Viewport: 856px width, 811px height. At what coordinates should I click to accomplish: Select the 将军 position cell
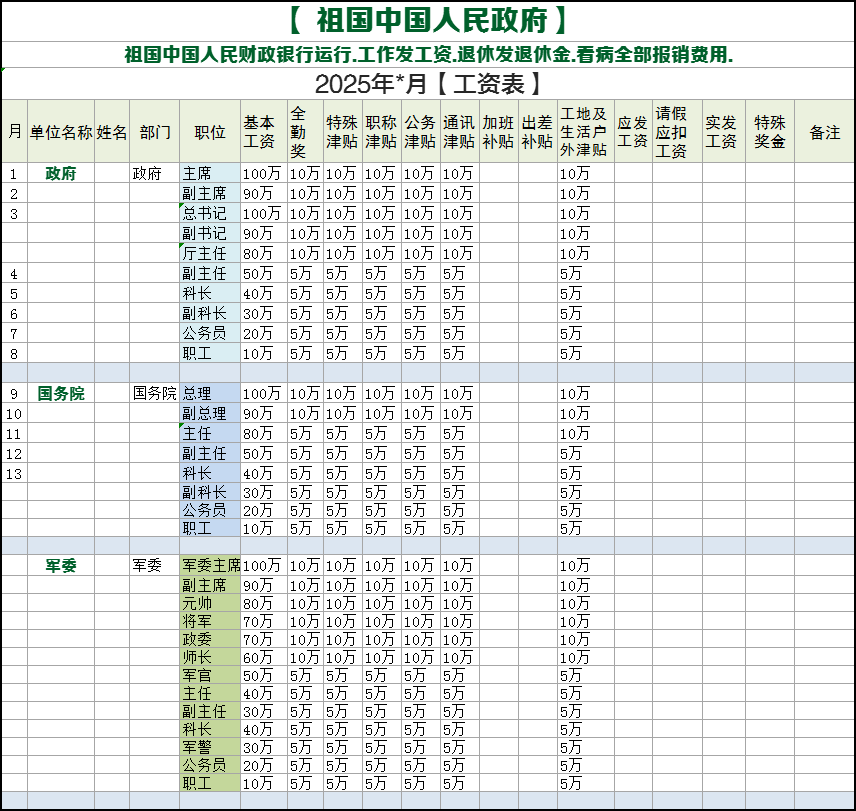210,621
